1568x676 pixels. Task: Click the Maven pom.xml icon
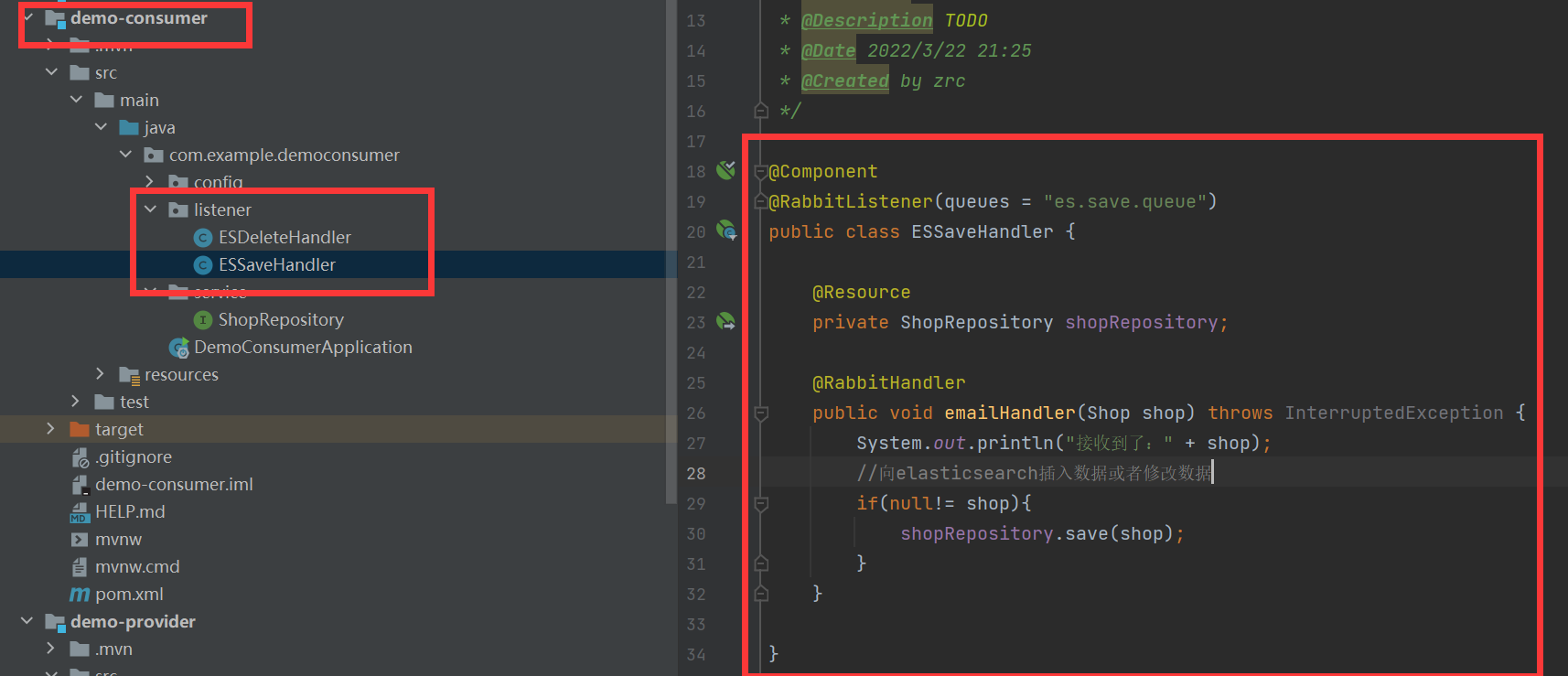click(x=80, y=595)
